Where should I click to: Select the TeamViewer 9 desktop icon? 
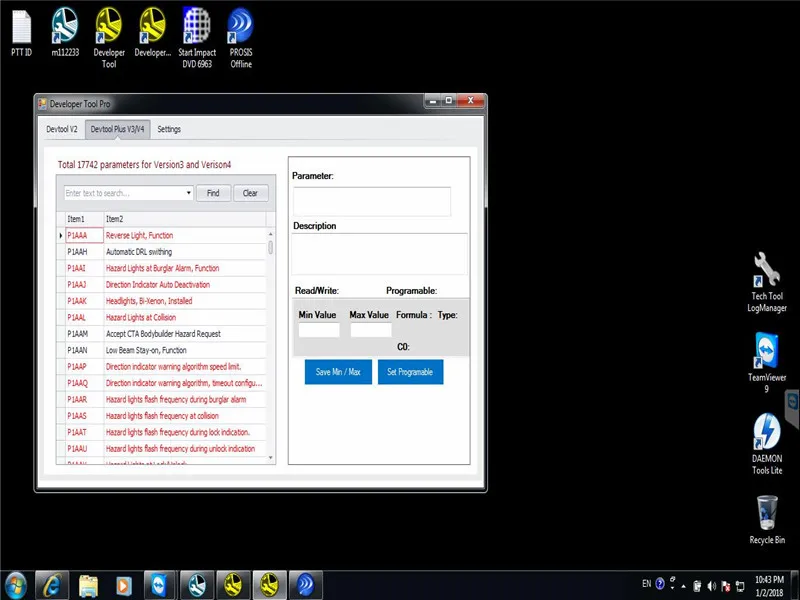point(767,363)
